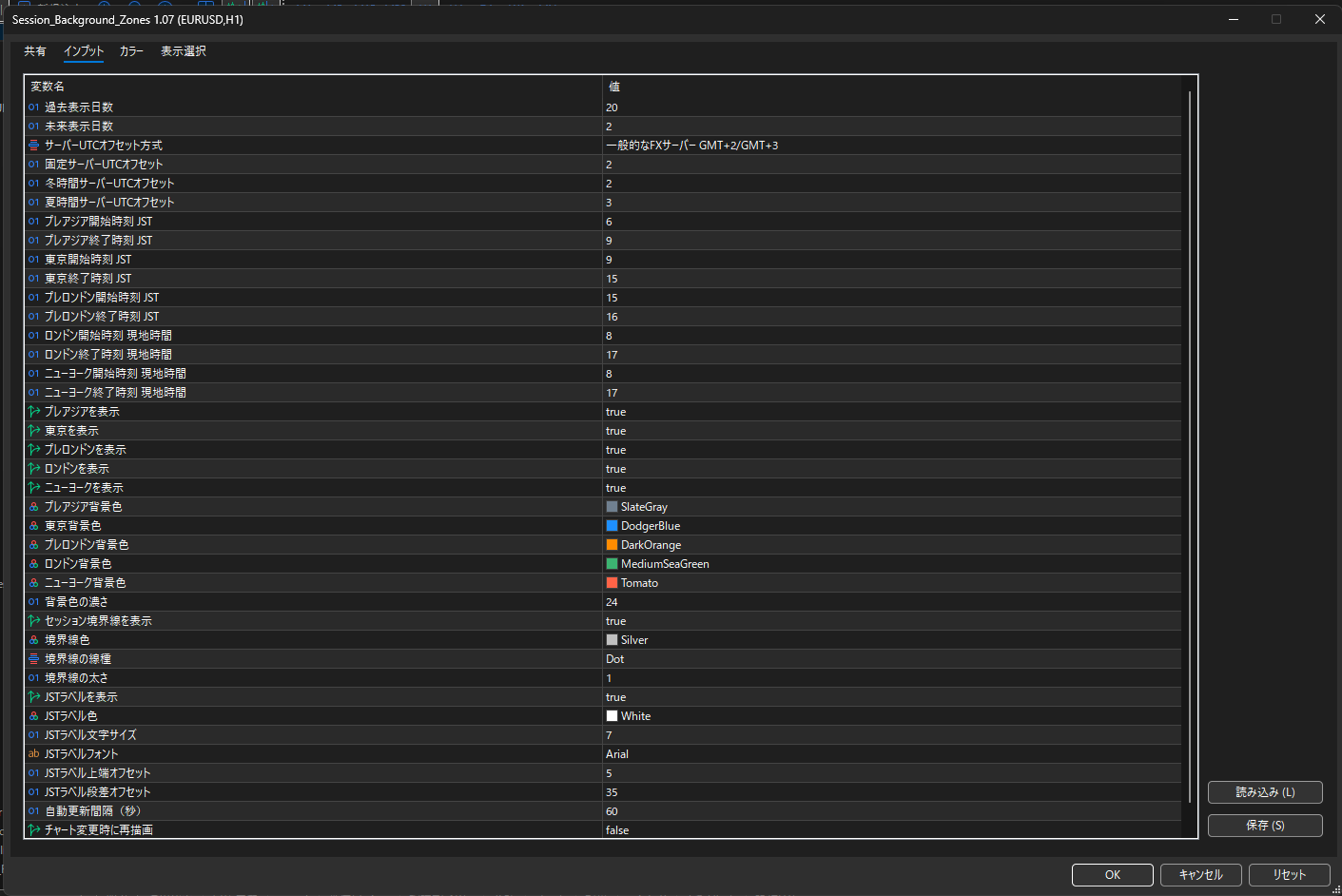Open the サーバーUTCオフセット方式 value dropdown

[891, 146]
